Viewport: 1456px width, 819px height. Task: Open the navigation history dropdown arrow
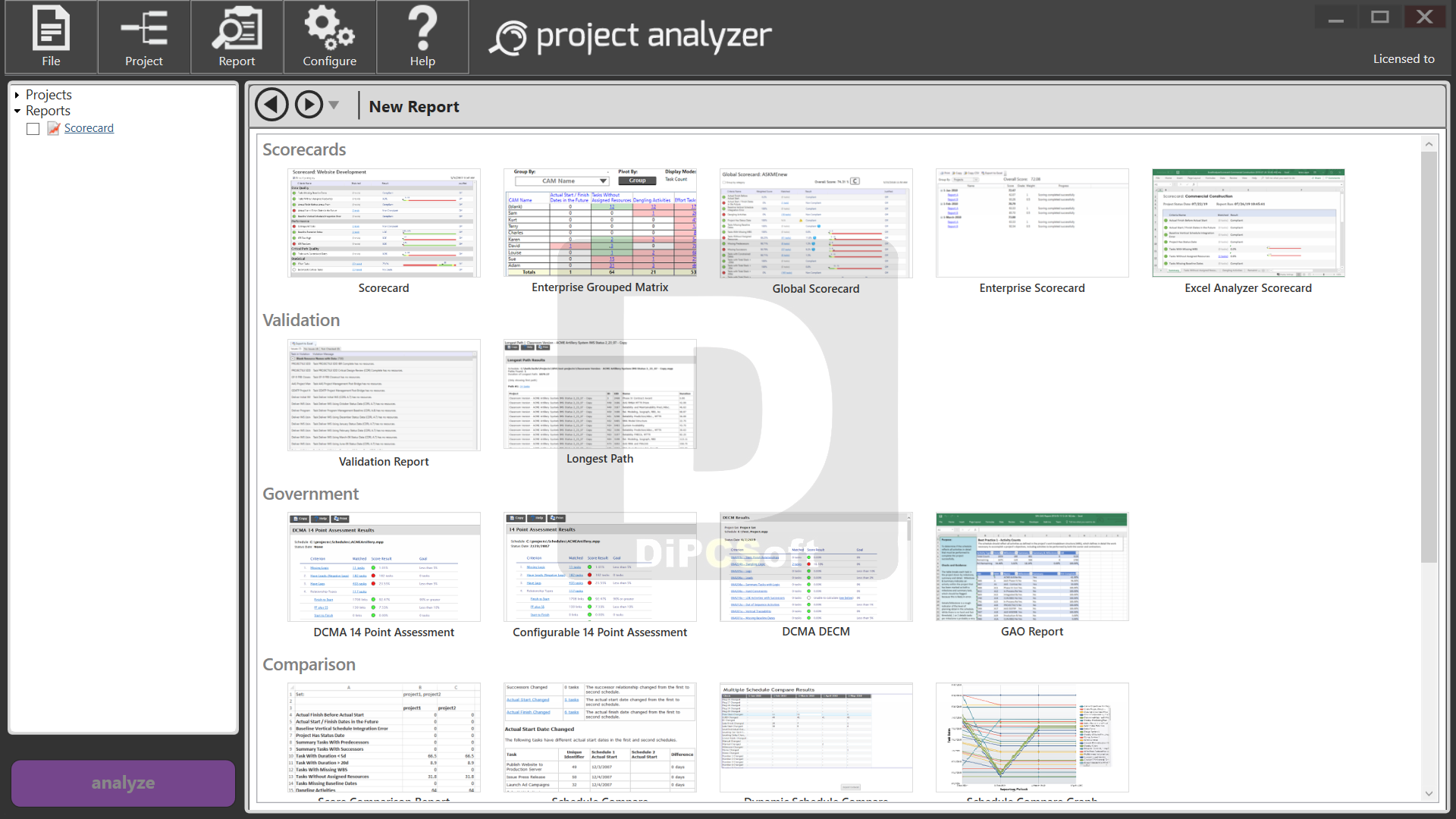334,105
